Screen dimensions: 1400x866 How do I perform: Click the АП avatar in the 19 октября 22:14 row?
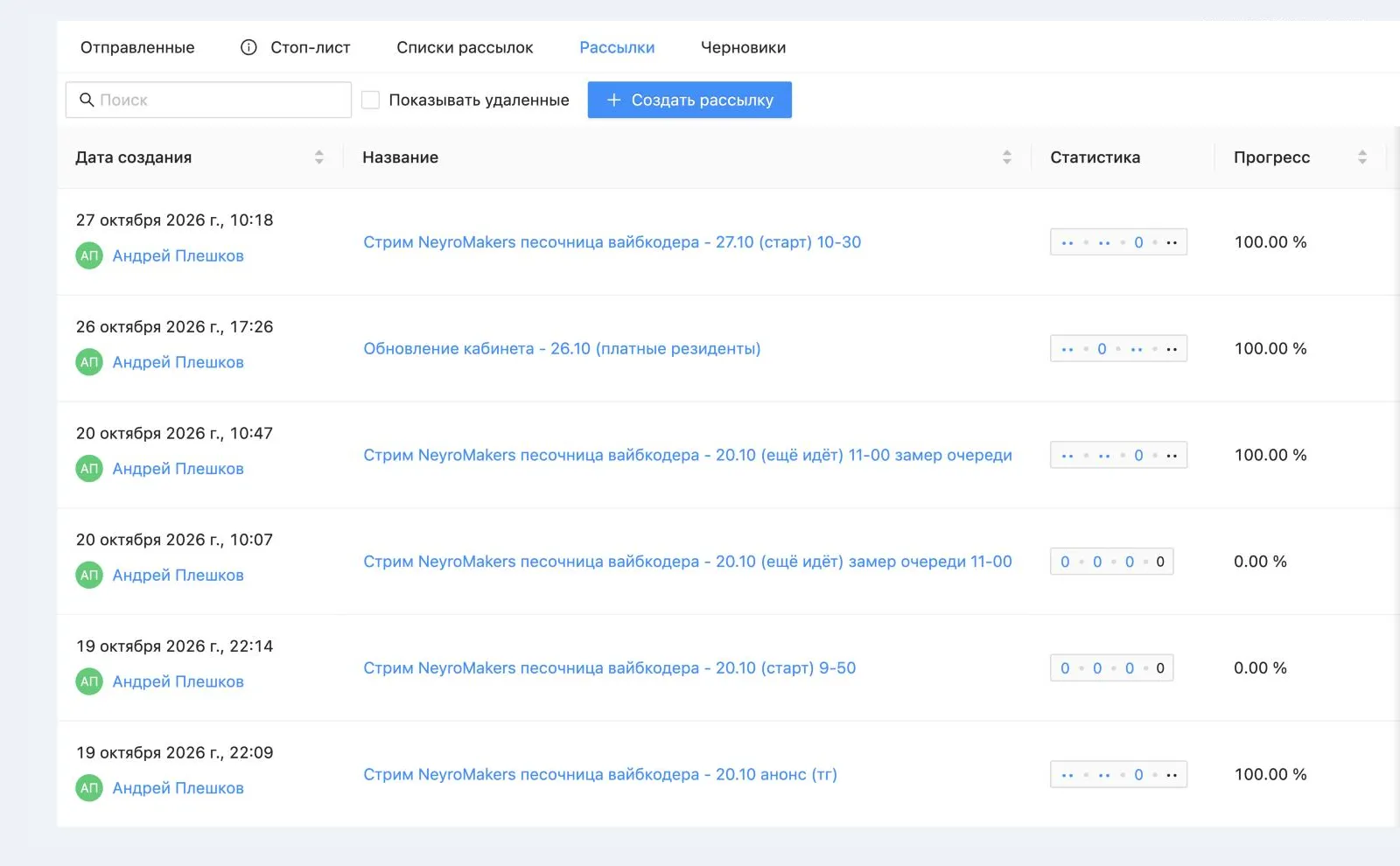(x=89, y=681)
